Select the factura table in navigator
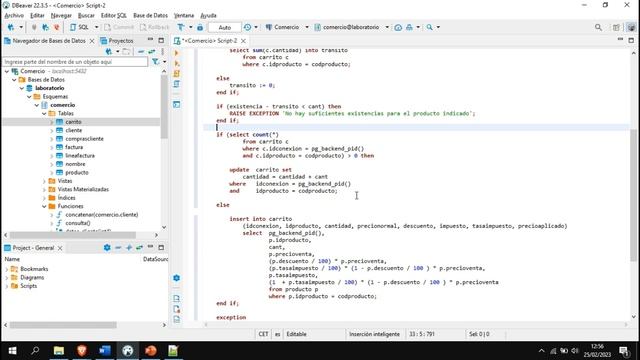 (74, 147)
